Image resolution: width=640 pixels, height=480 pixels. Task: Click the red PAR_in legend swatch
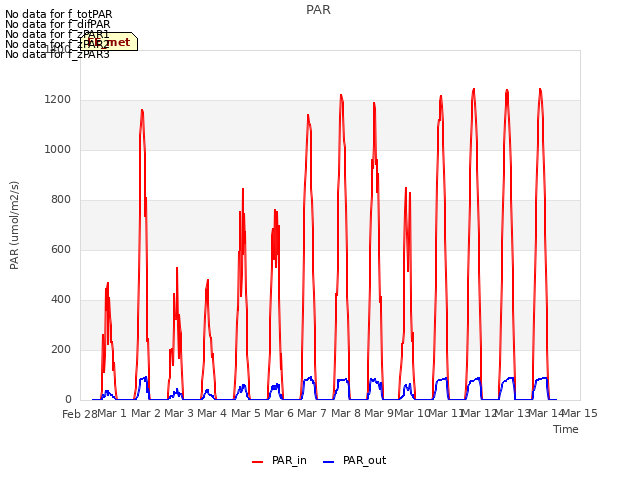(x=258, y=462)
